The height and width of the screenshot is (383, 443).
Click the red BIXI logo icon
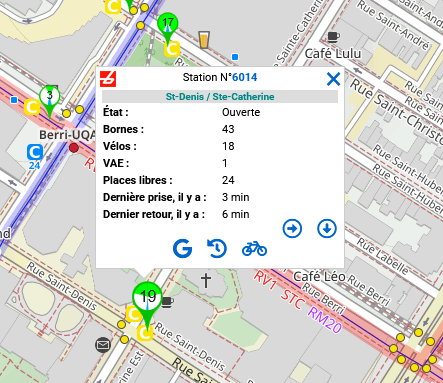[108, 79]
